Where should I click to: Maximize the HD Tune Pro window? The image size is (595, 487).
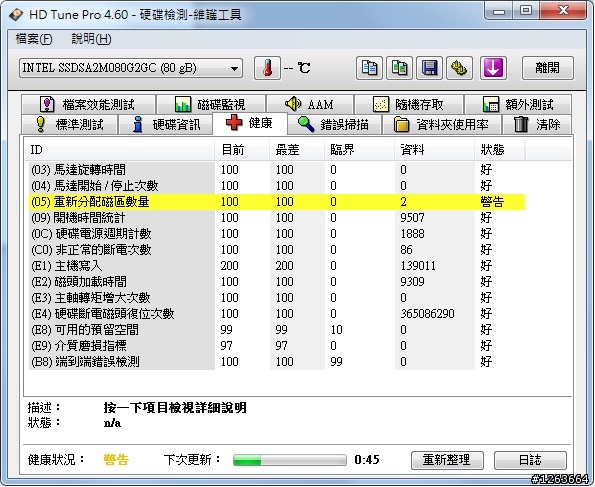[526, 11]
